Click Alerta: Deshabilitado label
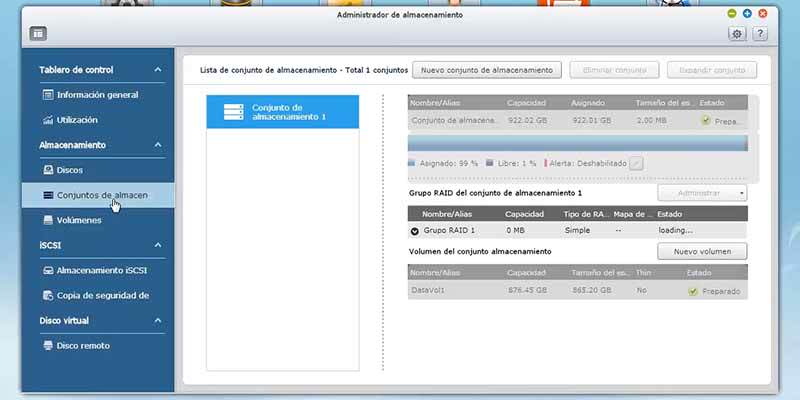The image size is (800, 400). point(586,163)
